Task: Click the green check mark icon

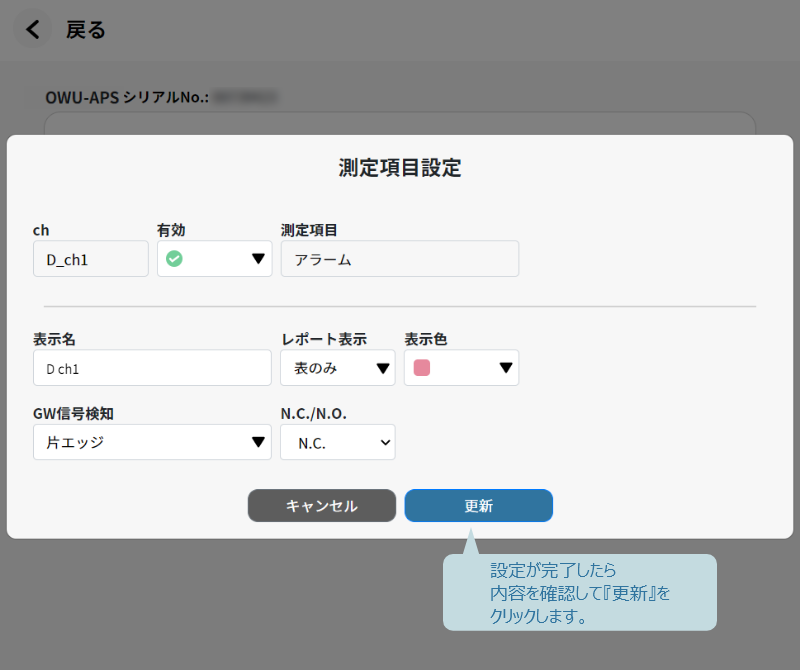Action: [x=174, y=259]
